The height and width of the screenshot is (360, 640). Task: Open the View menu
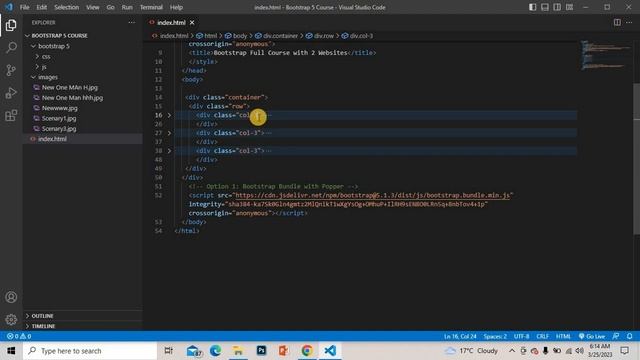click(x=93, y=7)
